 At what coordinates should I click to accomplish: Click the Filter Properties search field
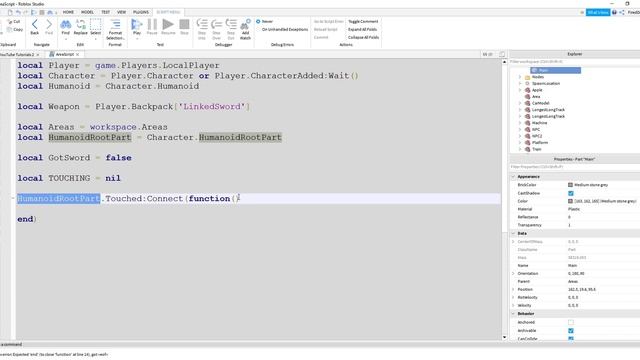point(575,167)
